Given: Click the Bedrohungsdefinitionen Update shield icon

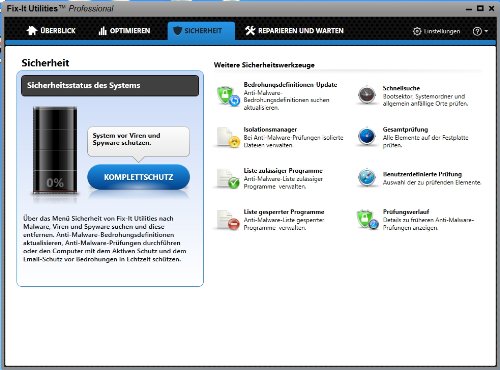Looking at the screenshot, I should click(228, 96).
